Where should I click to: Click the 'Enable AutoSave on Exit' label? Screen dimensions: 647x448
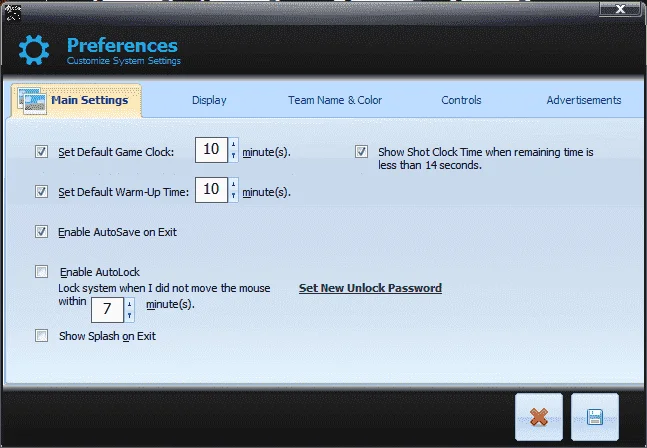pos(117,232)
